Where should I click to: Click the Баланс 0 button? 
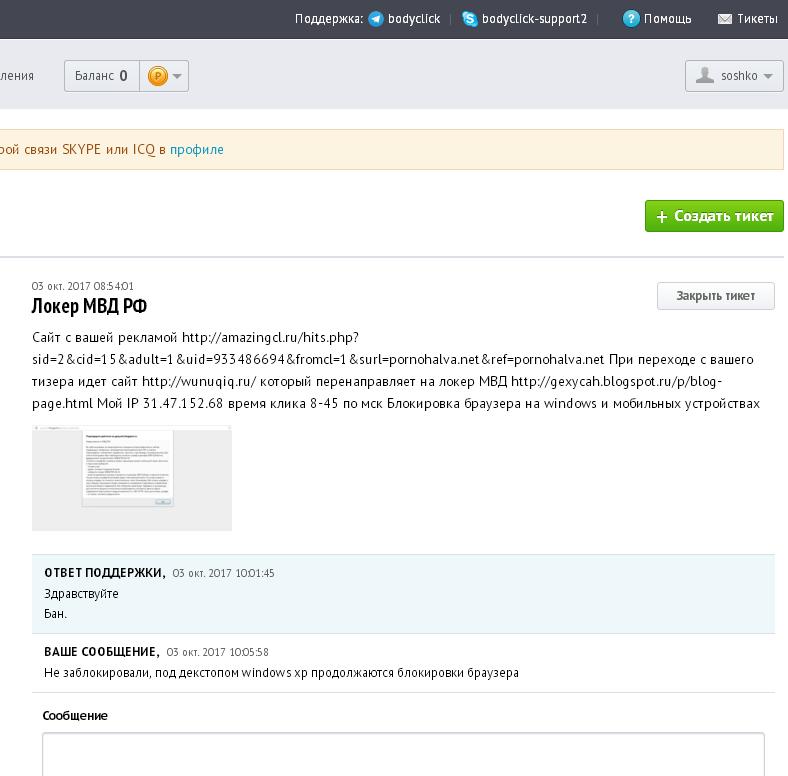point(101,76)
